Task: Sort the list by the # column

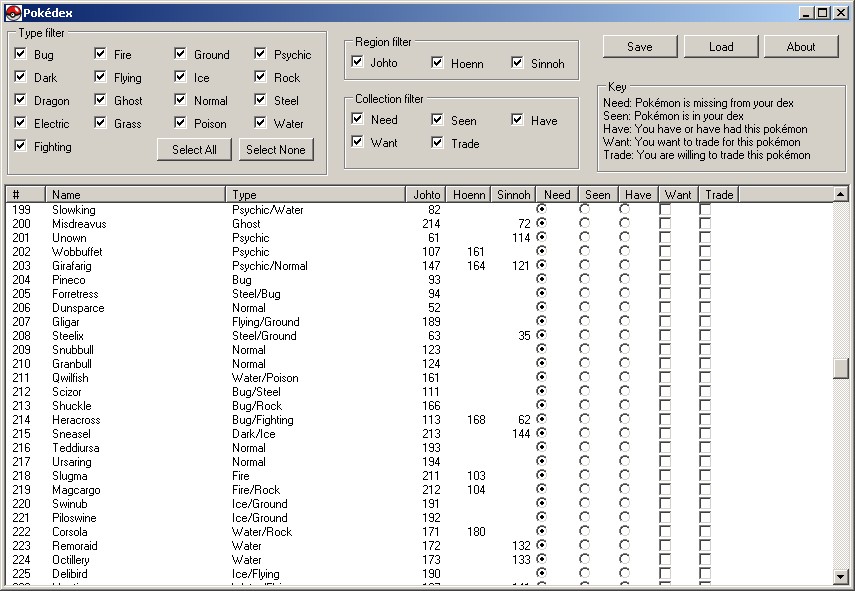Action: (x=26, y=195)
